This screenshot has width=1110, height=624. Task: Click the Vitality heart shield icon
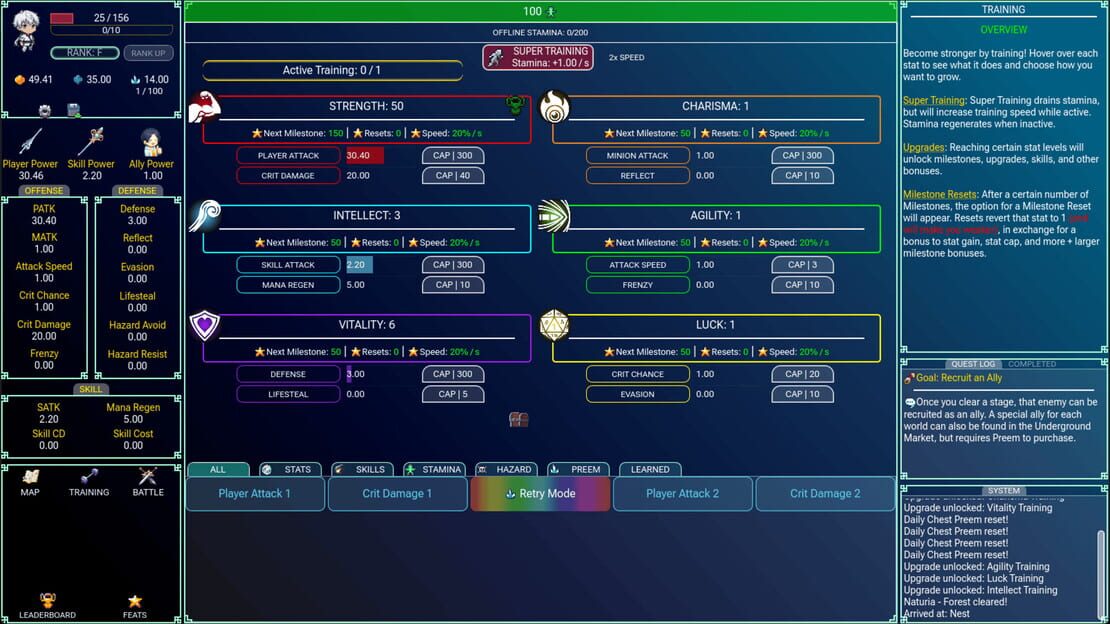coord(205,326)
